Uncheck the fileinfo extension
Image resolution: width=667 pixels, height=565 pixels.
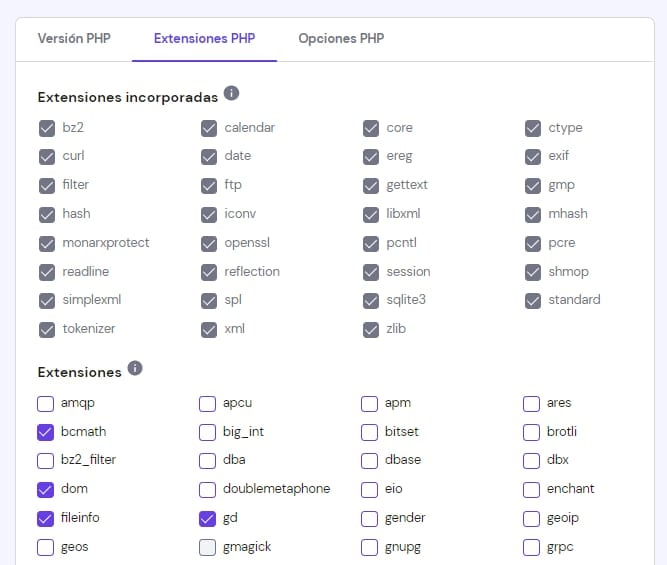point(46,518)
